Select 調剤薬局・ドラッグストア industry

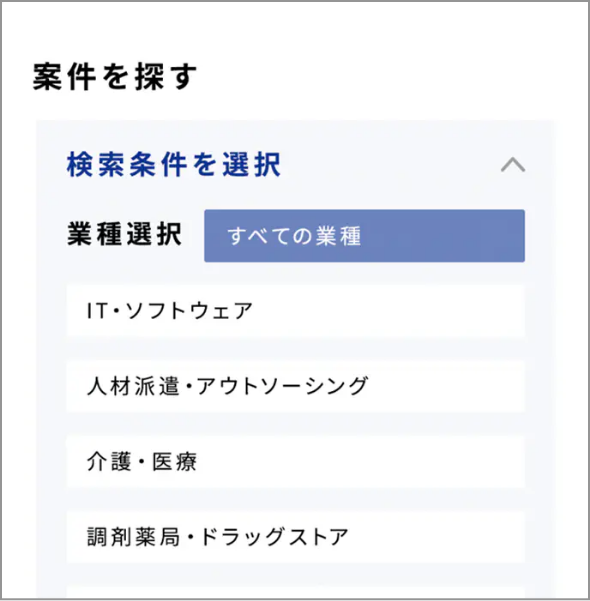pos(296,537)
